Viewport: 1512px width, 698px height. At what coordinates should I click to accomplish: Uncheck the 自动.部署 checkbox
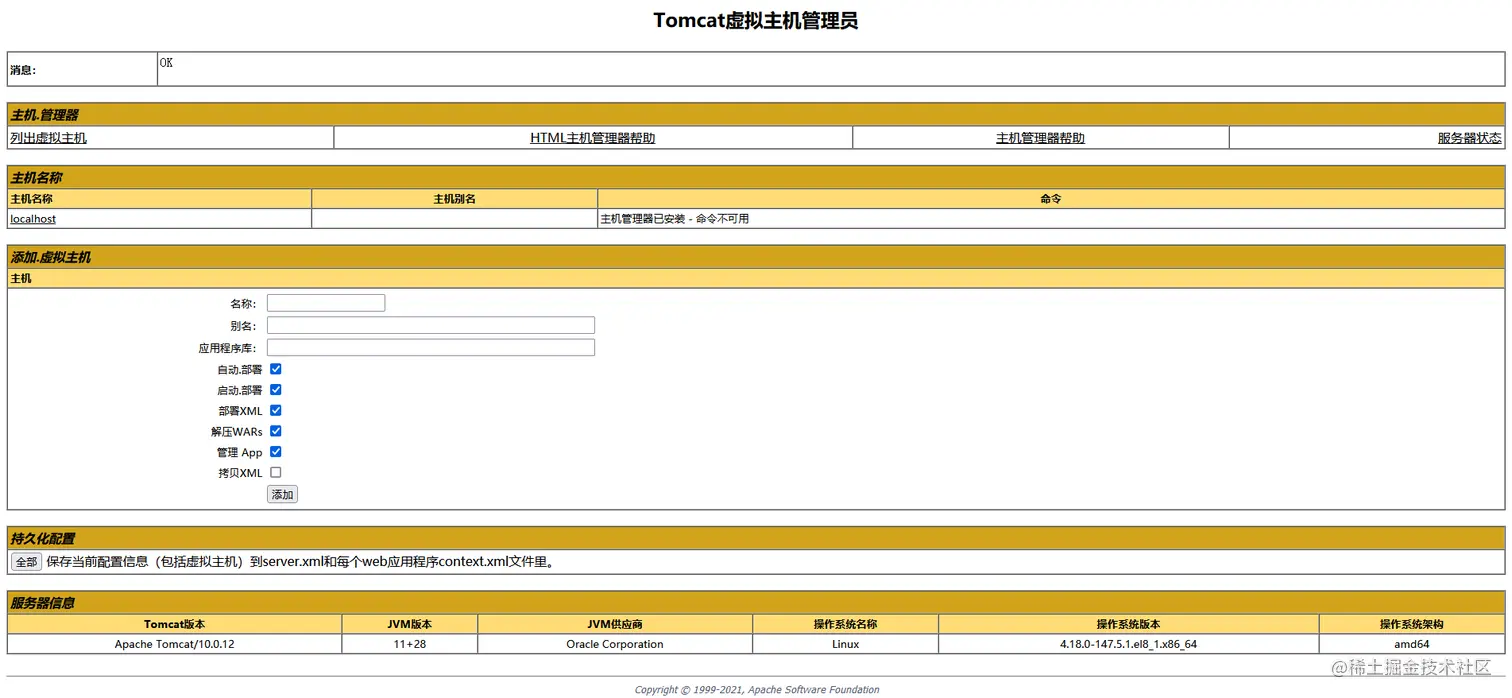tap(276, 369)
